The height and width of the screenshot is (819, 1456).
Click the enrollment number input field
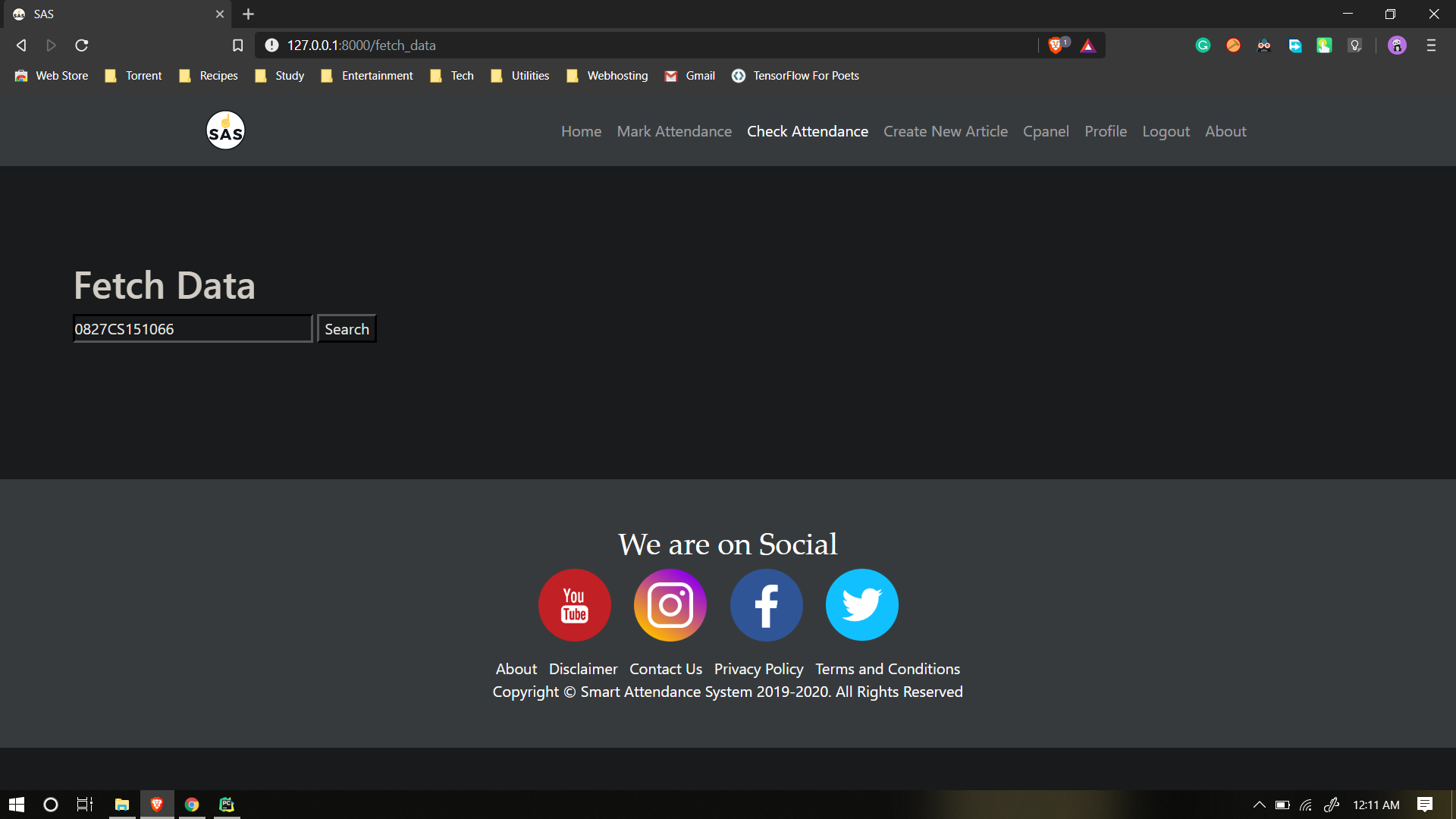click(x=193, y=329)
